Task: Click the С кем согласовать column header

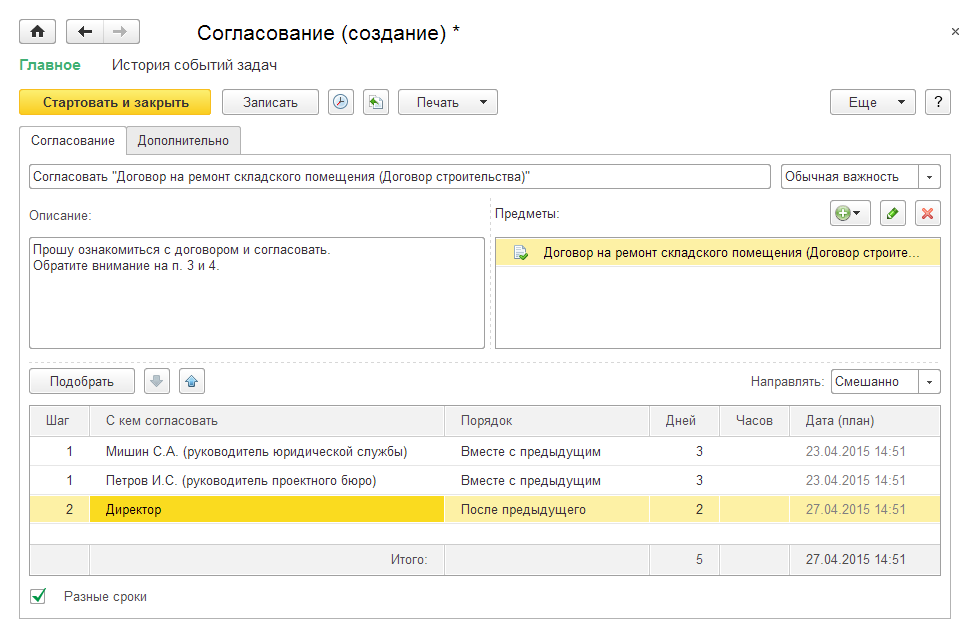Action: pyautogui.click(x=267, y=421)
